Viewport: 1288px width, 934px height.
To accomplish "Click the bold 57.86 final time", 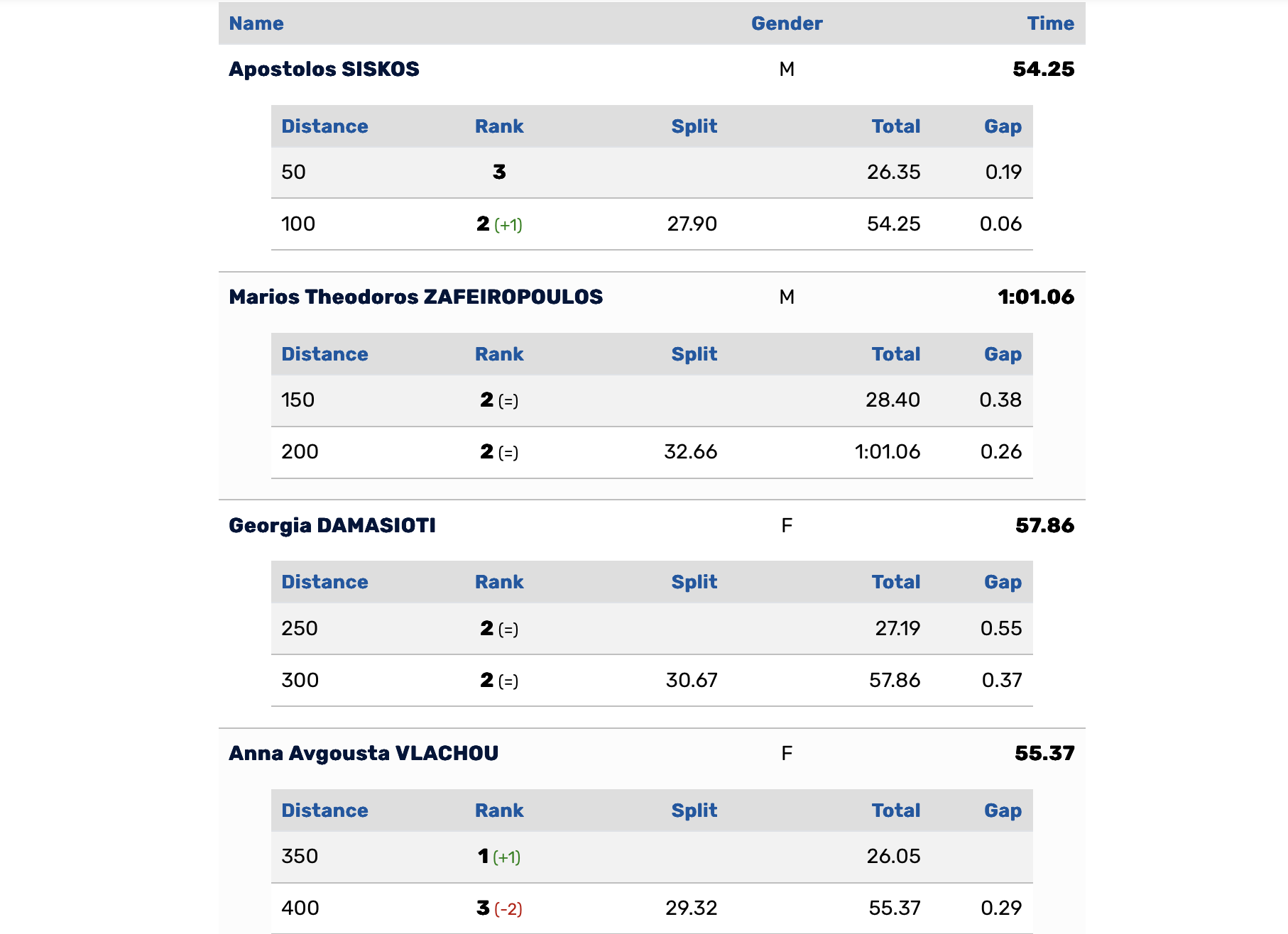I will [x=1045, y=525].
